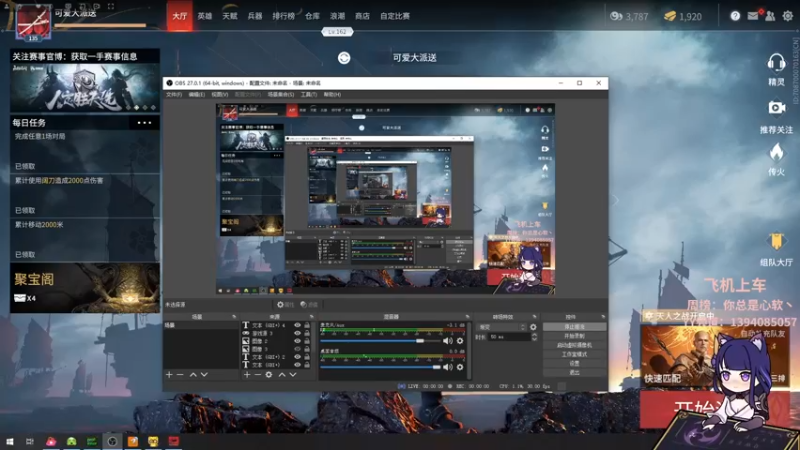
Task: Open the Windows Start menu
Action: pos(9,441)
